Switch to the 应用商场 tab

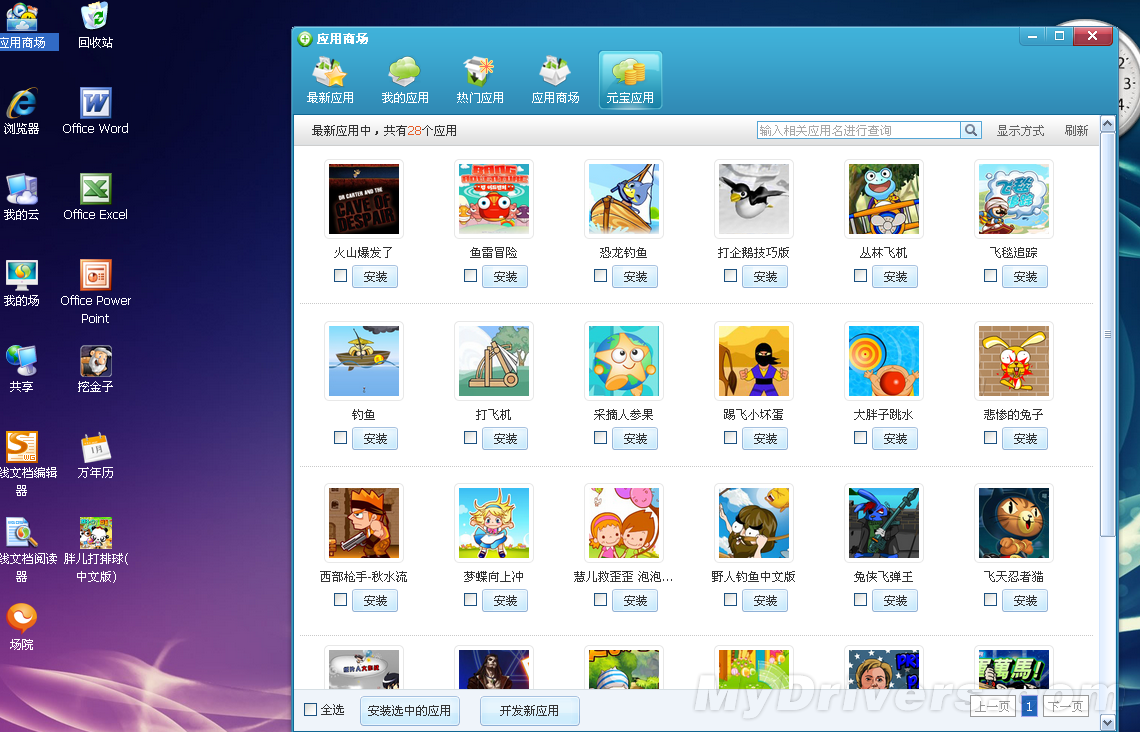pyautogui.click(x=555, y=81)
